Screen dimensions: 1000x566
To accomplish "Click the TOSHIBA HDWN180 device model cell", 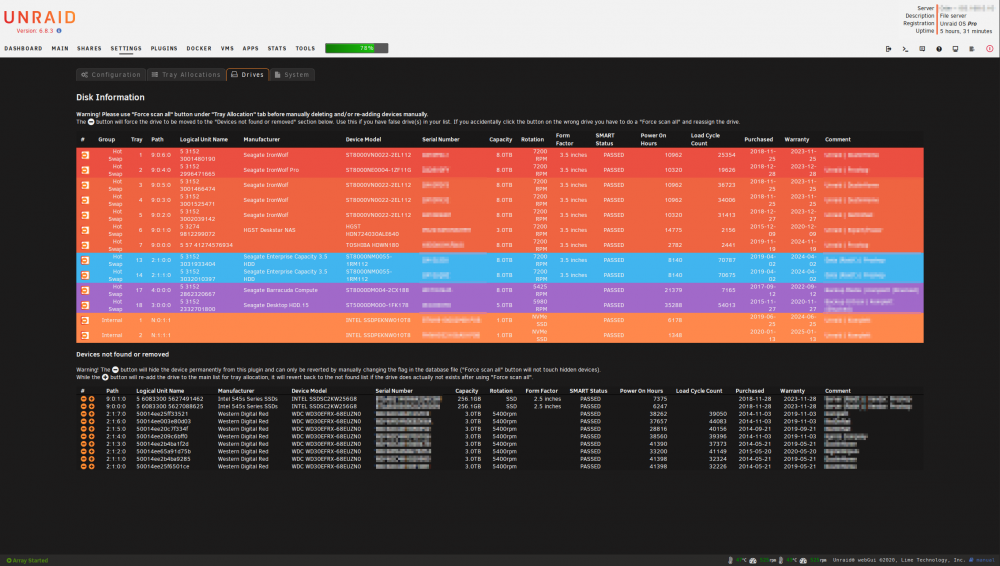I will 372,245.
